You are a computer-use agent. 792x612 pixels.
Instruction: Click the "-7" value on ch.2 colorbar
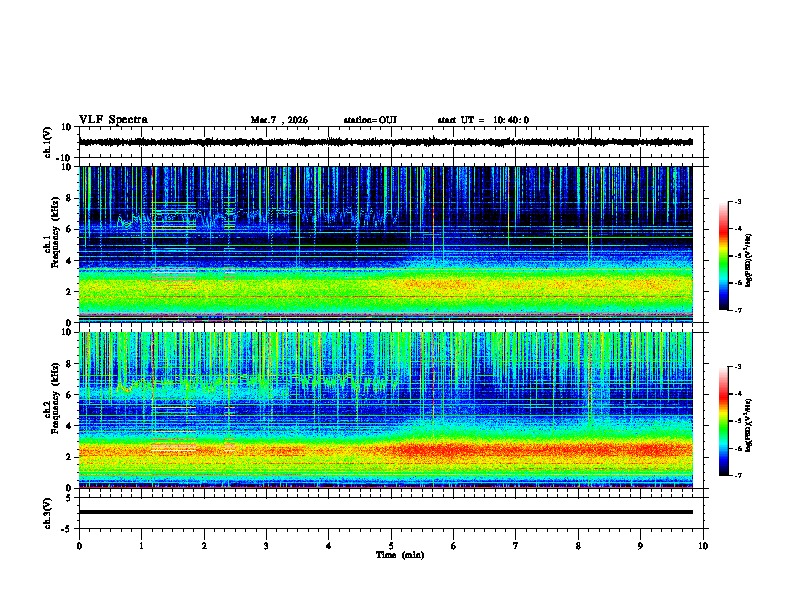[737, 475]
